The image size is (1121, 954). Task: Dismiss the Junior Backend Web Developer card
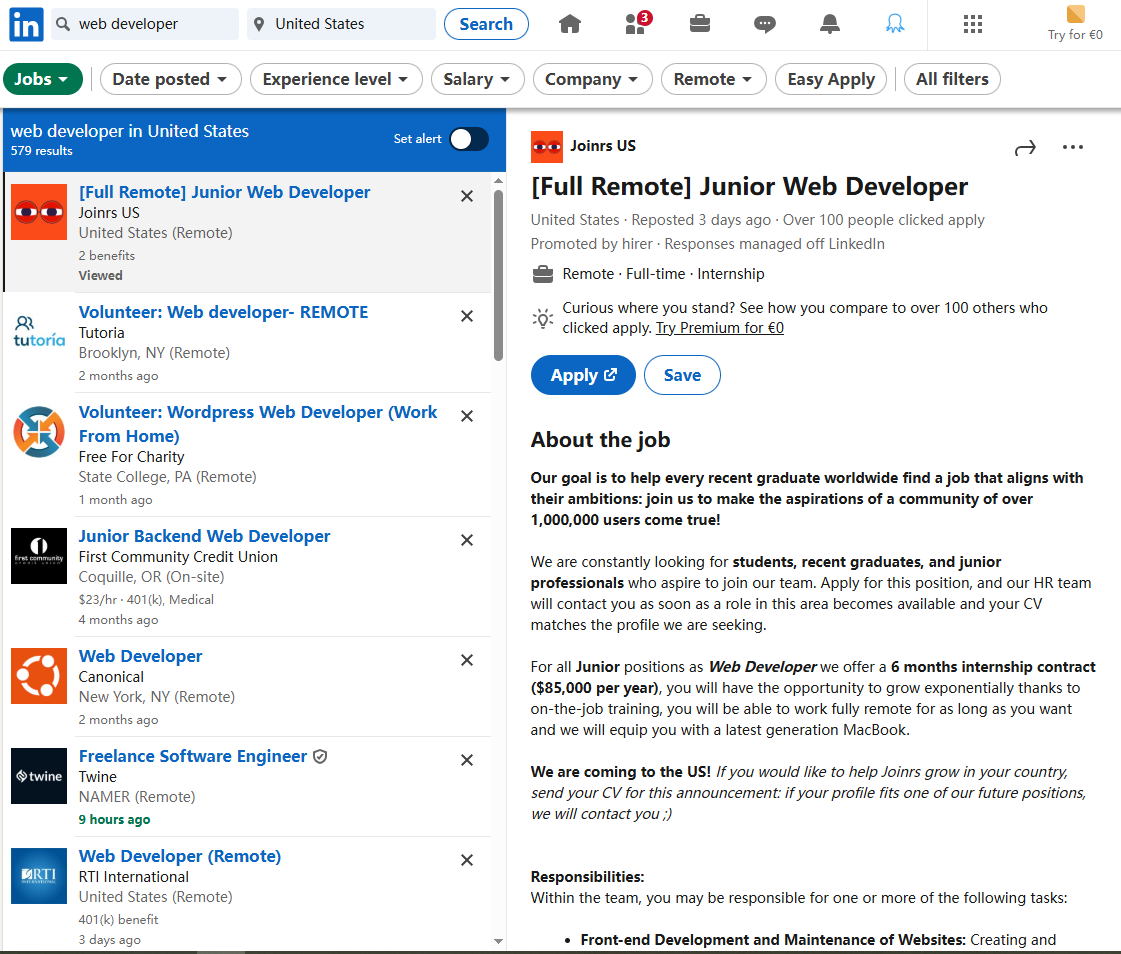coord(467,540)
